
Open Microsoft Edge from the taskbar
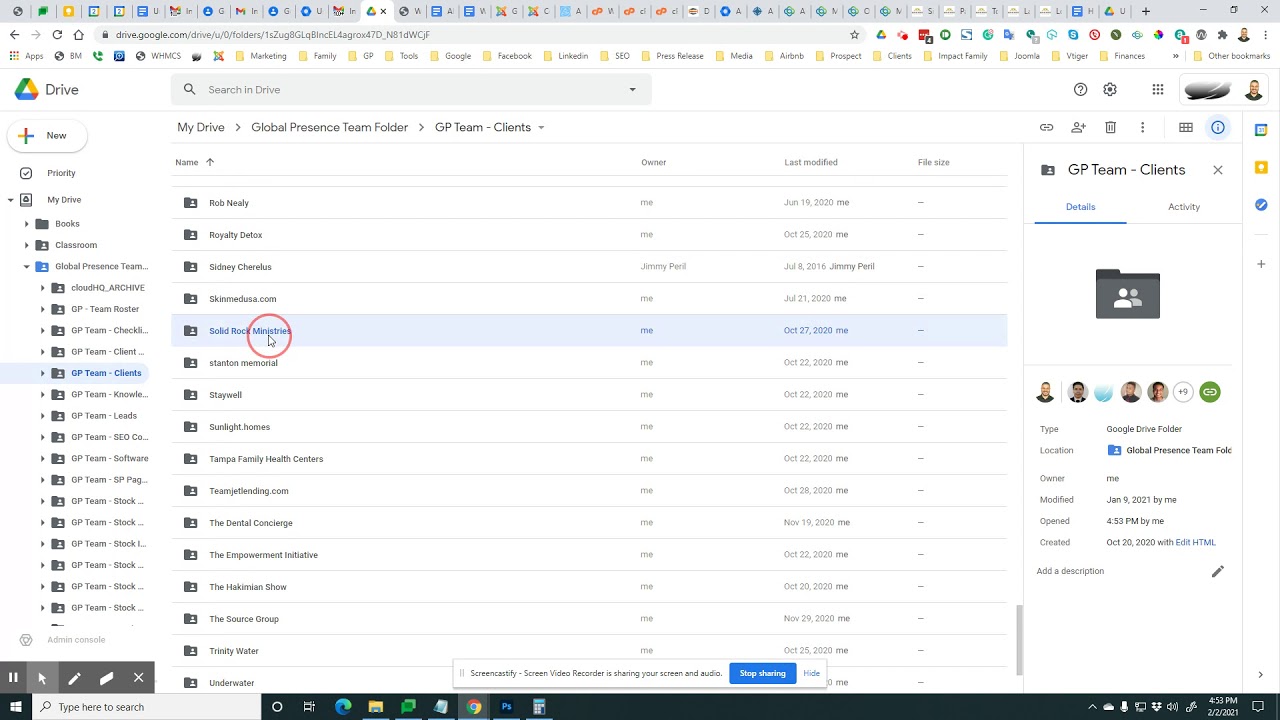[343, 707]
